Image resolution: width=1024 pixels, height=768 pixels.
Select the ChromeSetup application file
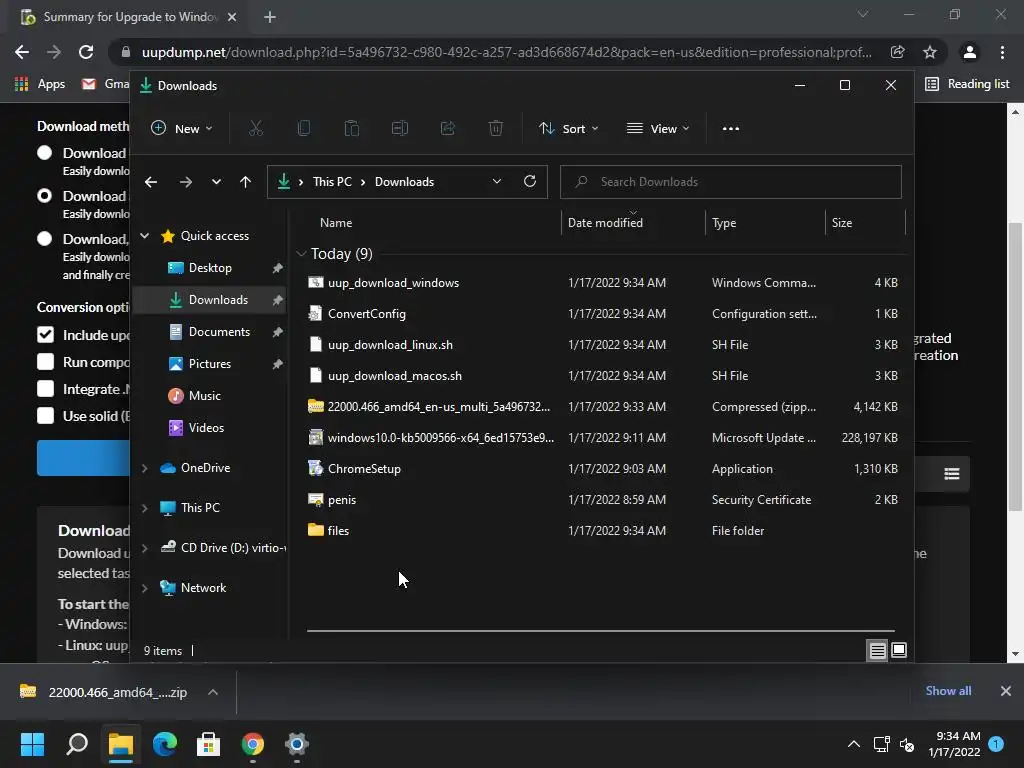(x=364, y=469)
